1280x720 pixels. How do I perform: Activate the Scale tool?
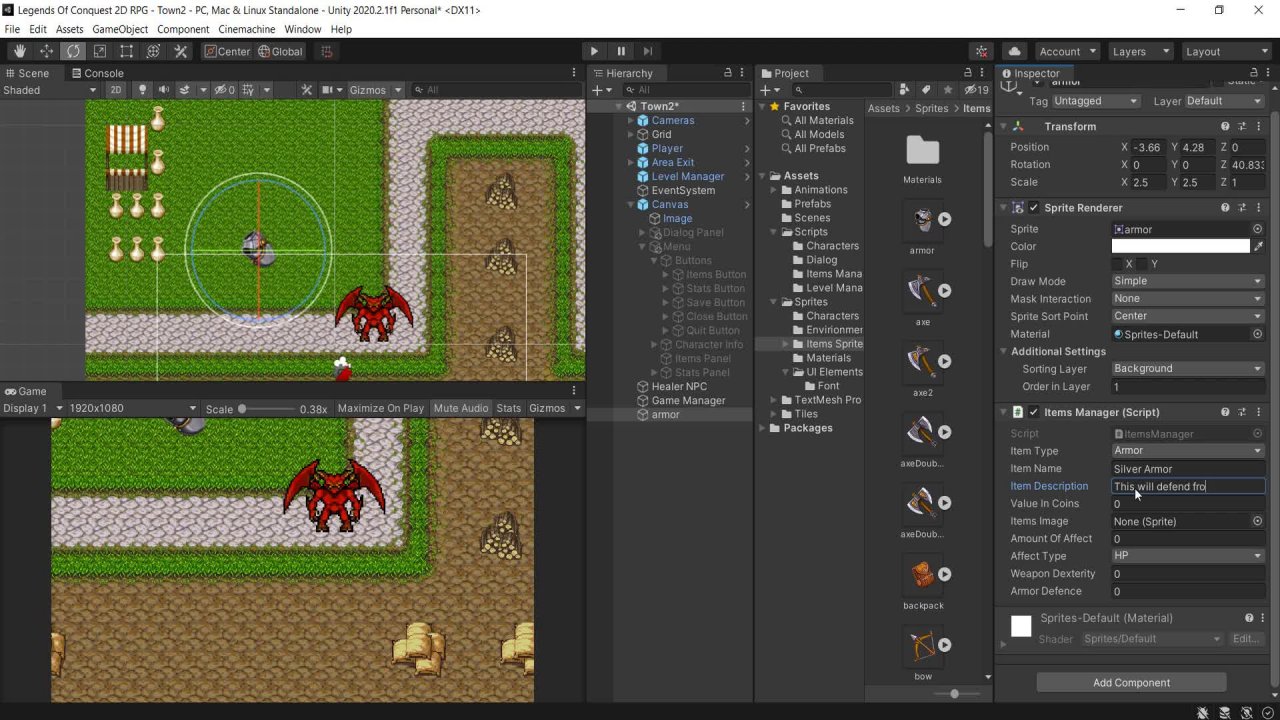tap(100, 51)
